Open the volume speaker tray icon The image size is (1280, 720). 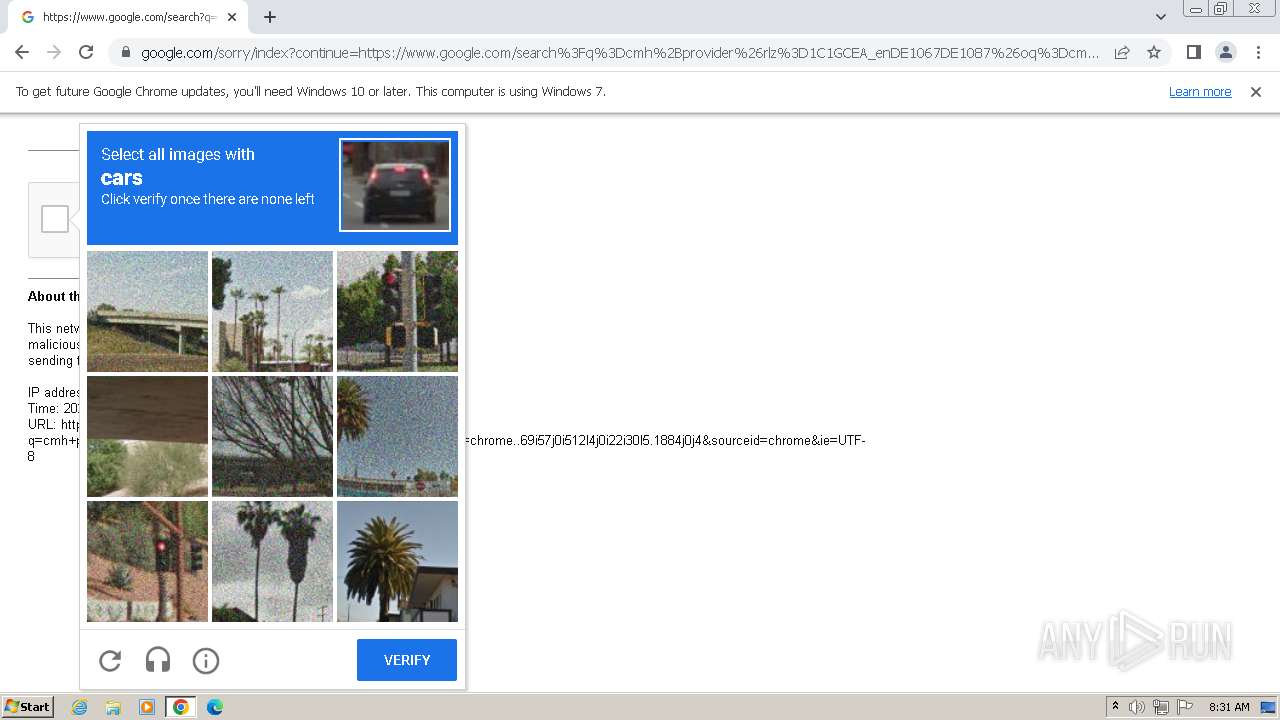click(1137, 707)
